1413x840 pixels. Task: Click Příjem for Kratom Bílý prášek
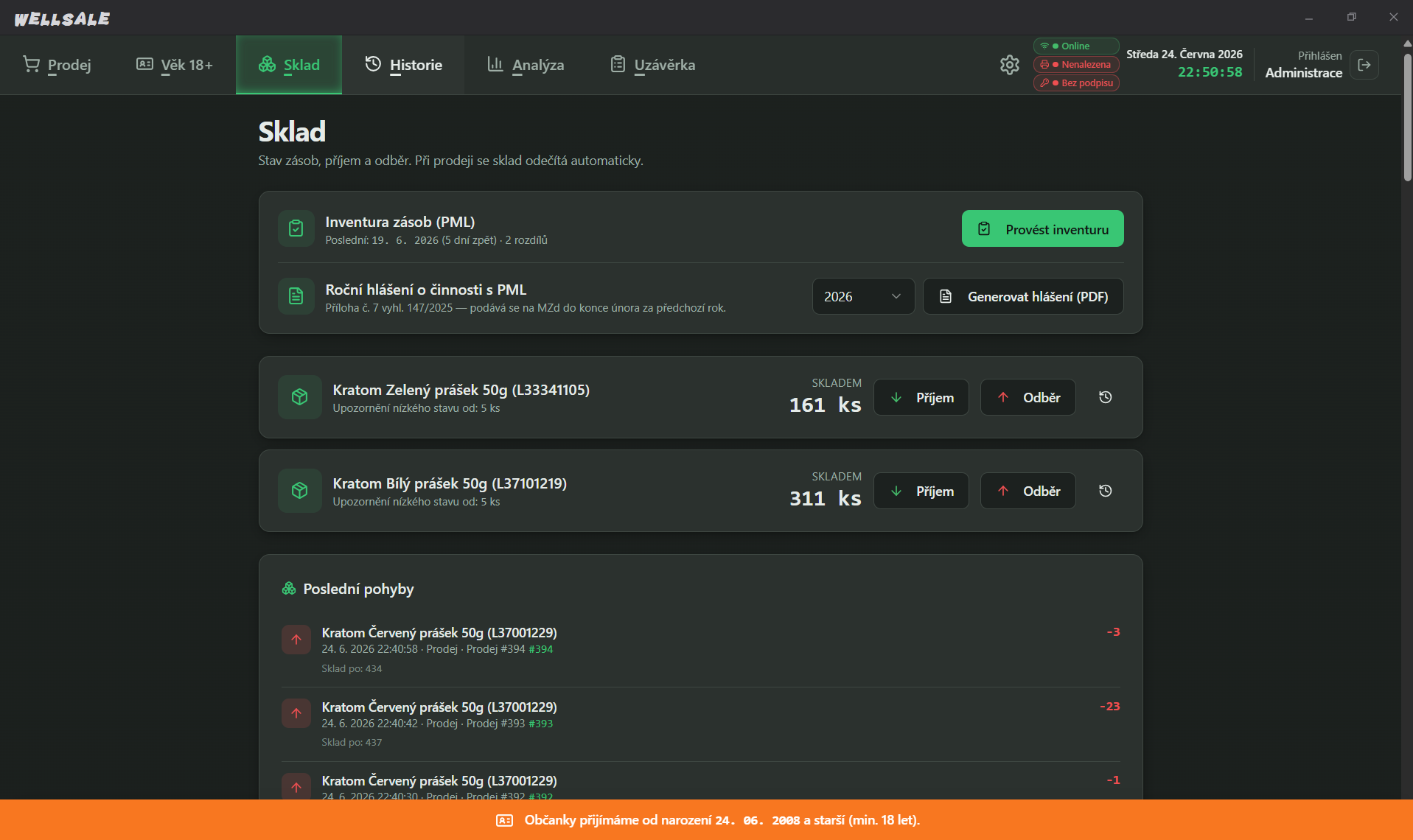921,491
